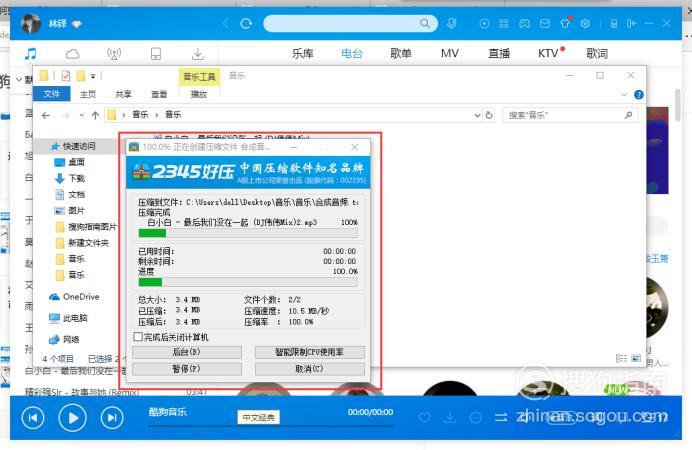Click the back arrow in KuGou title bar
This screenshot has height=450, width=692.
226,23
